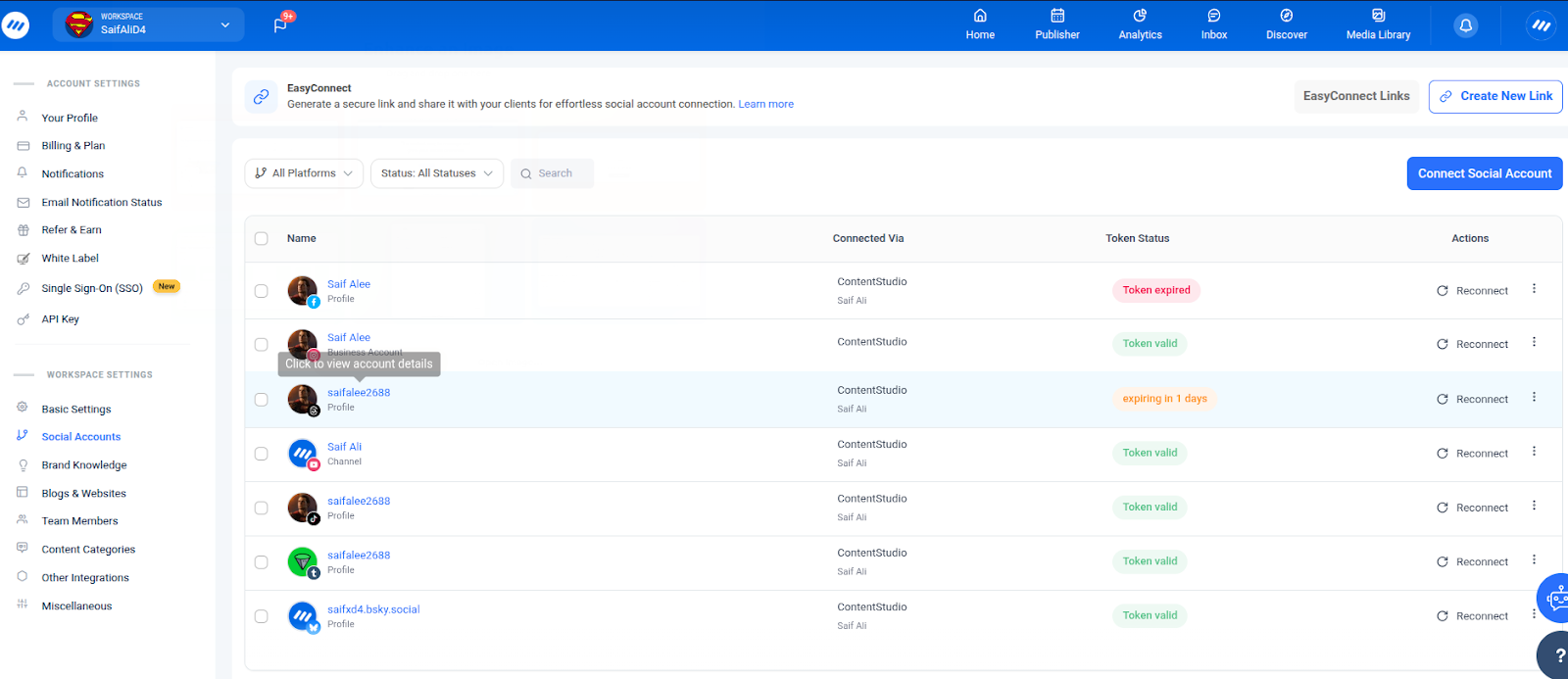Toggle the select-all checkbox in table header
The width and height of the screenshot is (1568, 679).
click(x=262, y=238)
